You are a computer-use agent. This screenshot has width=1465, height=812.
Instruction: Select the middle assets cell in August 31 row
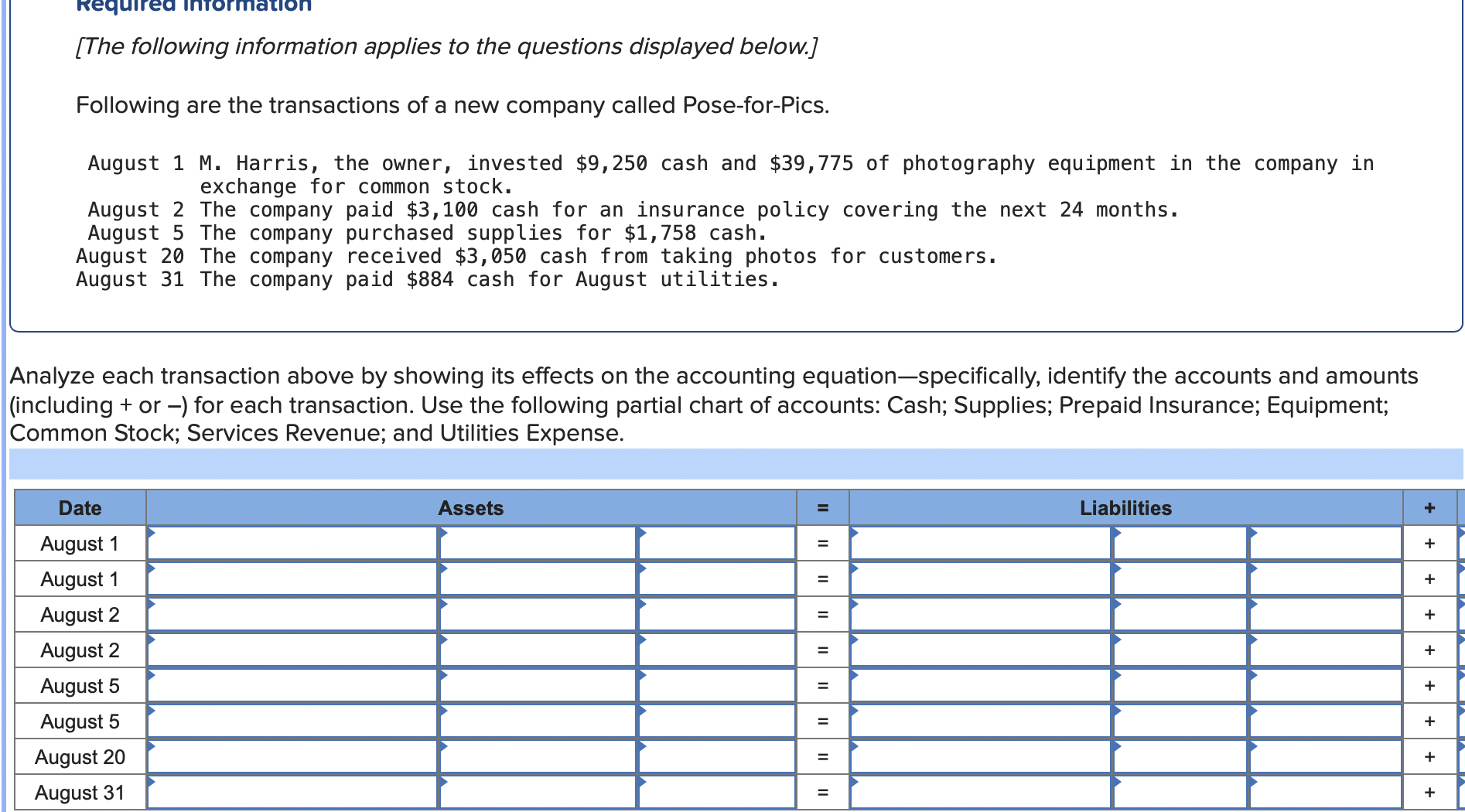click(x=538, y=792)
